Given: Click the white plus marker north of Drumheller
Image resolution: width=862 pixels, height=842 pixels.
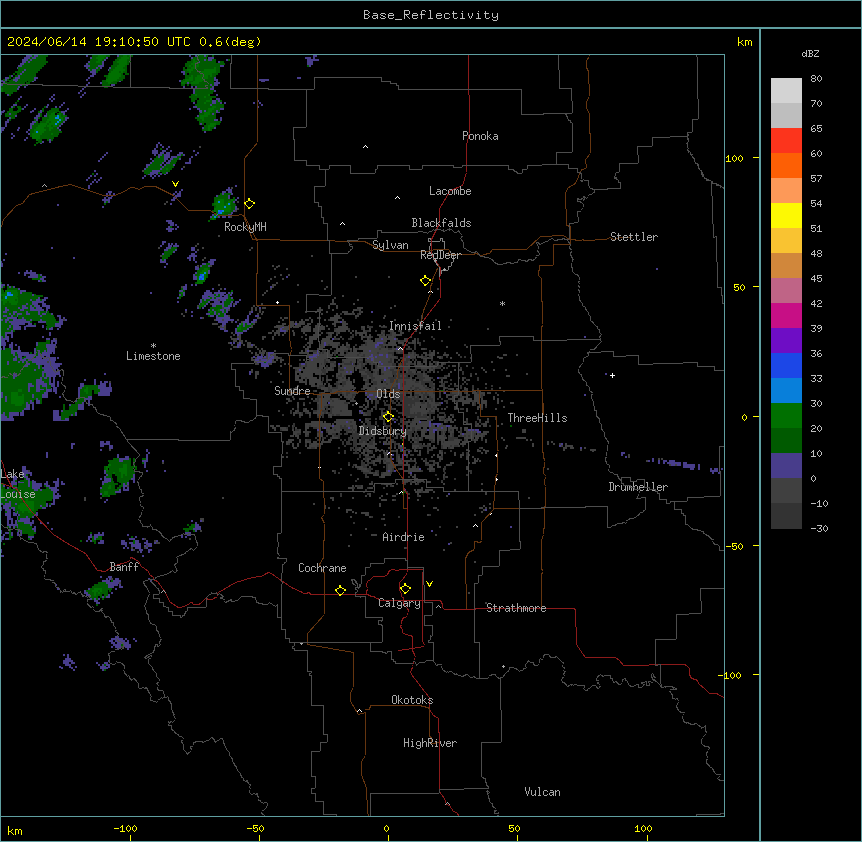Looking at the screenshot, I should [612, 375].
